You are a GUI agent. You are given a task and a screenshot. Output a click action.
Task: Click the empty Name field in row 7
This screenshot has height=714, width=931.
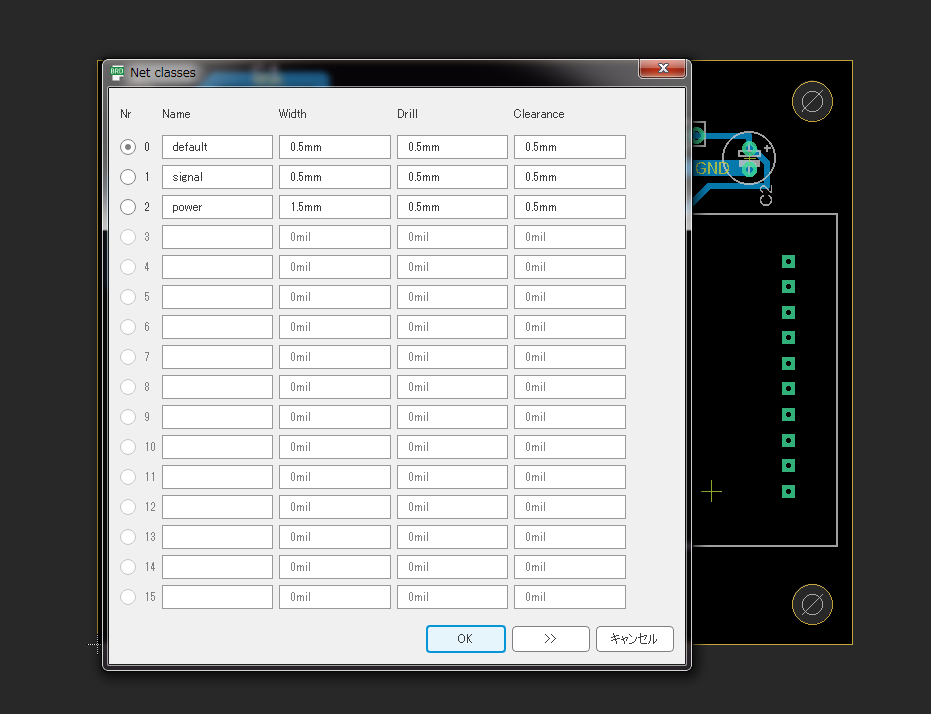coord(217,357)
